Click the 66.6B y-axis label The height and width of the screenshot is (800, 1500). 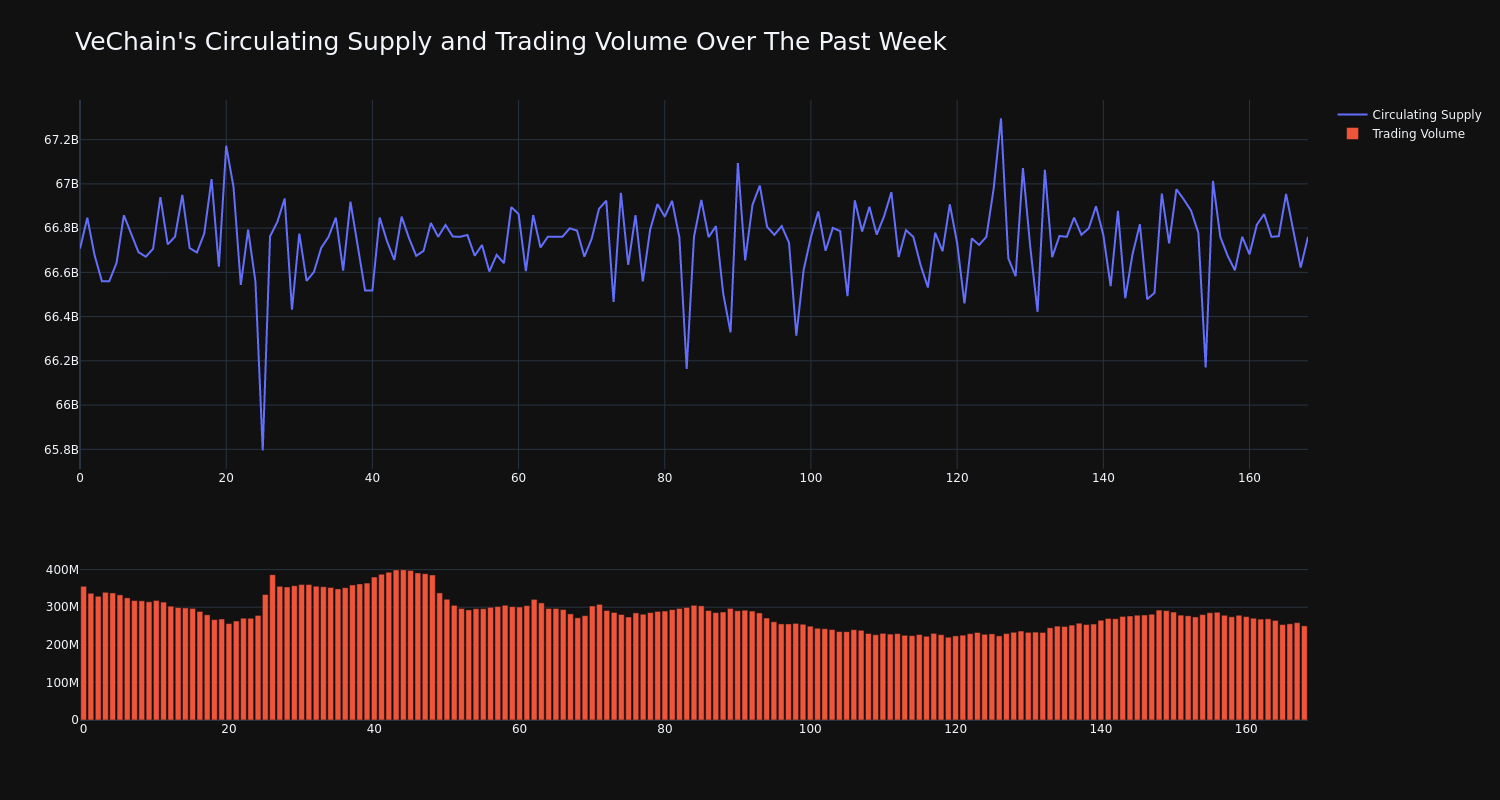click(61, 272)
